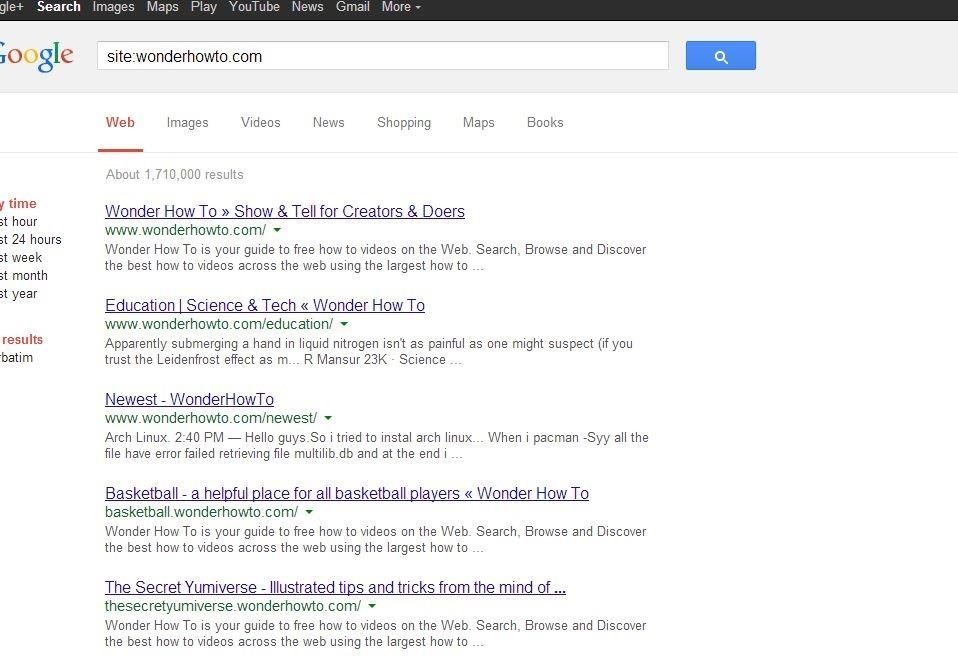Open dropdown arrow next to basketball.wonderhowto.com/
This screenshot has height=656, width=958.
click(x=309, y=512)
